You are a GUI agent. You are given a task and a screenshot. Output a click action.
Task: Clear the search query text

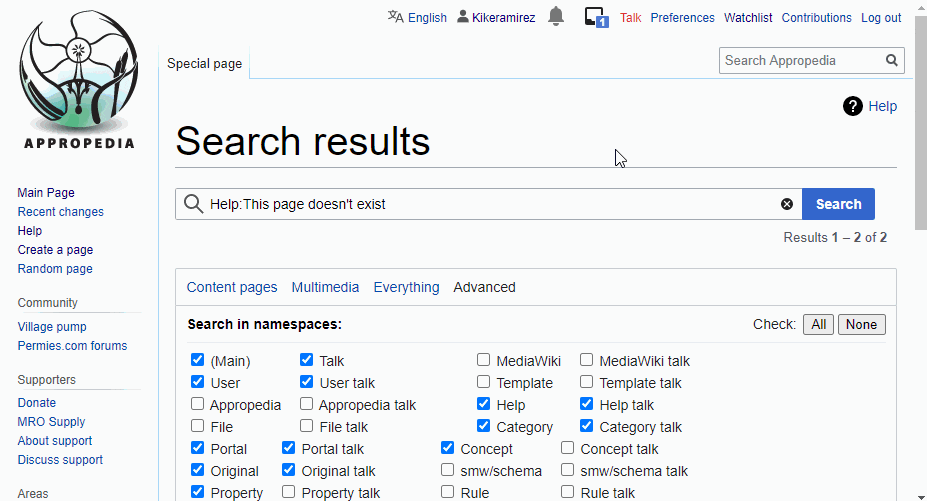click(787, 204)
